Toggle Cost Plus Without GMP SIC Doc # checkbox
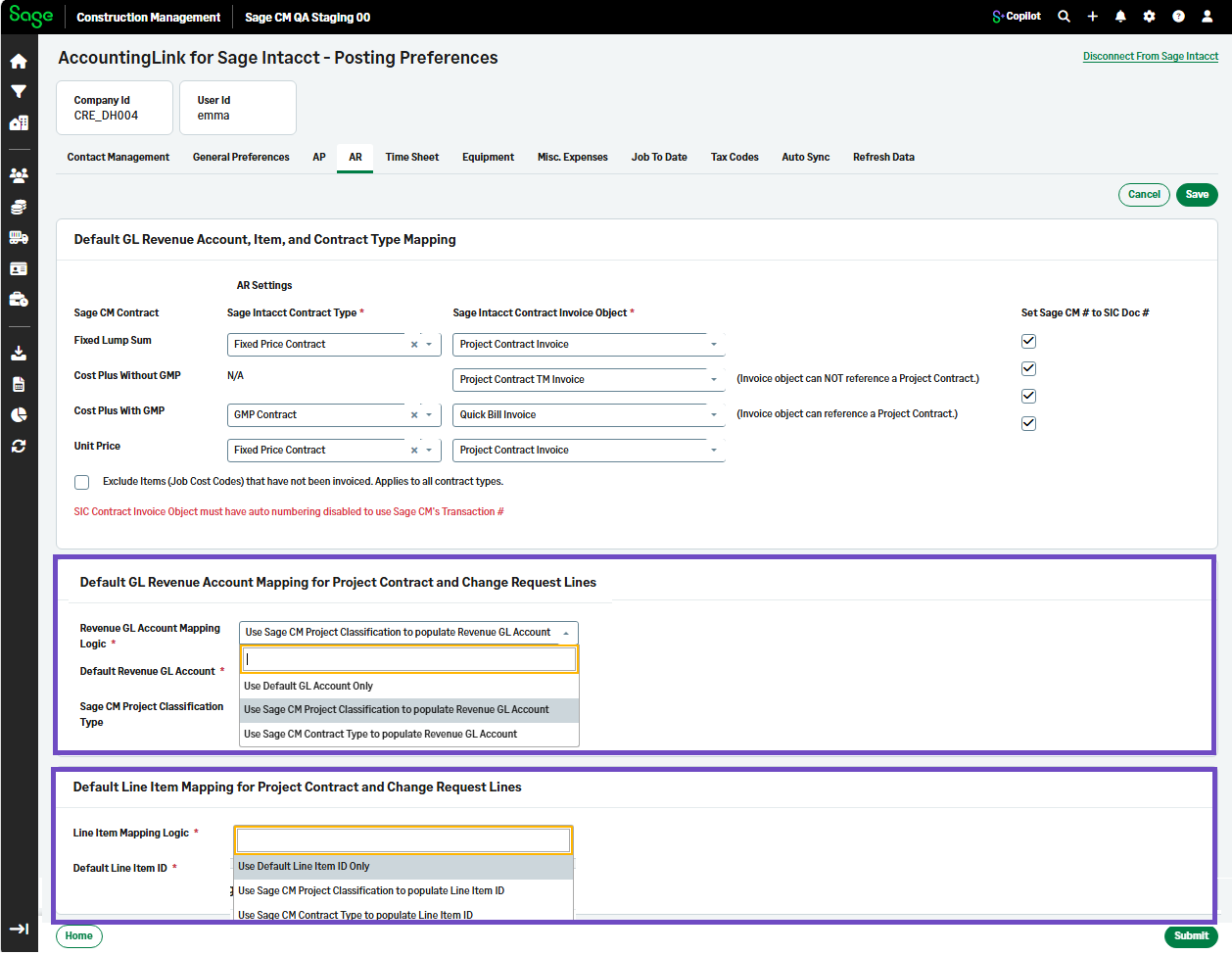The height and width of the screenshot is (955, 1232). pyautogui.click(x=1028, y=368)
